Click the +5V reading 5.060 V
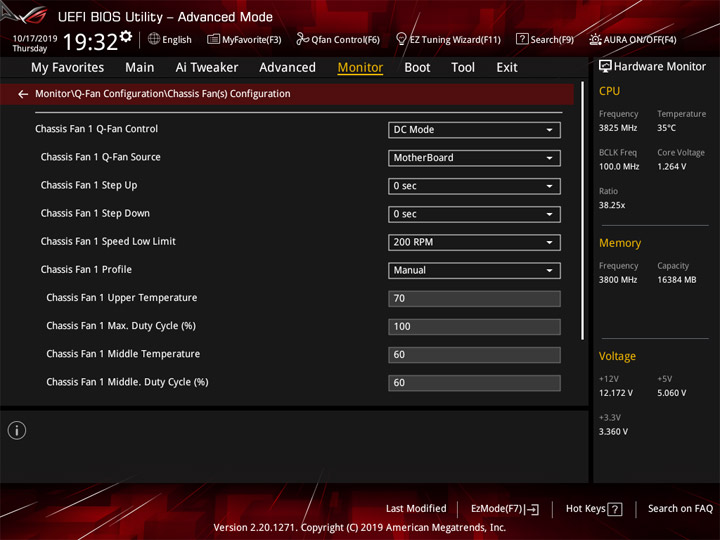The image size is (720, 540). click(x=671, y=393)
